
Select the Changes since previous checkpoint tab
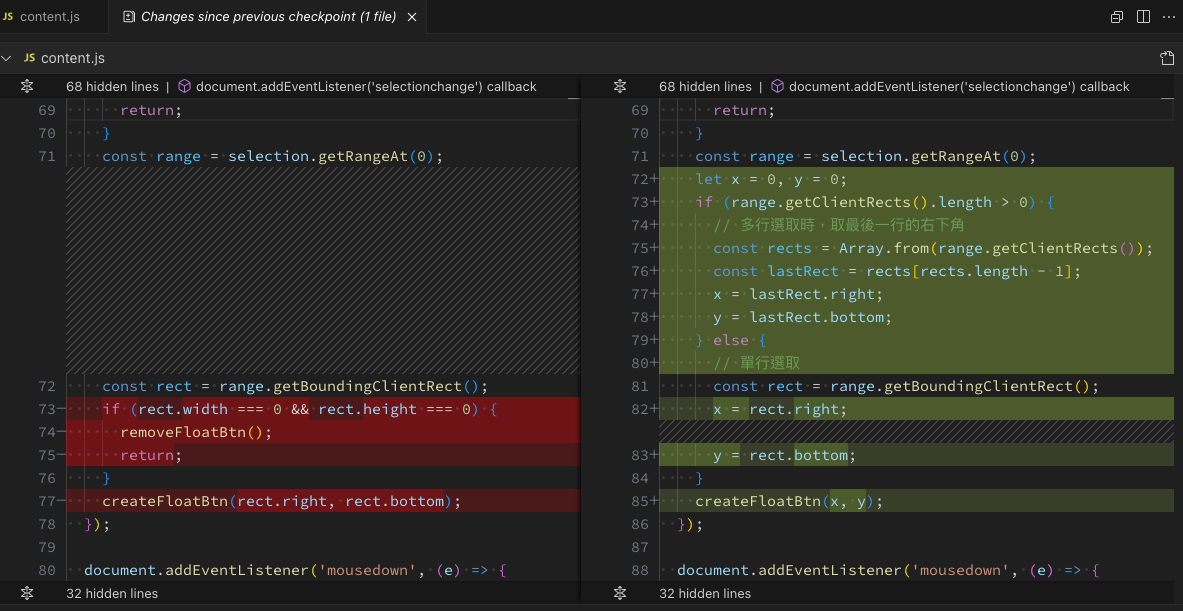click(268, 17)
